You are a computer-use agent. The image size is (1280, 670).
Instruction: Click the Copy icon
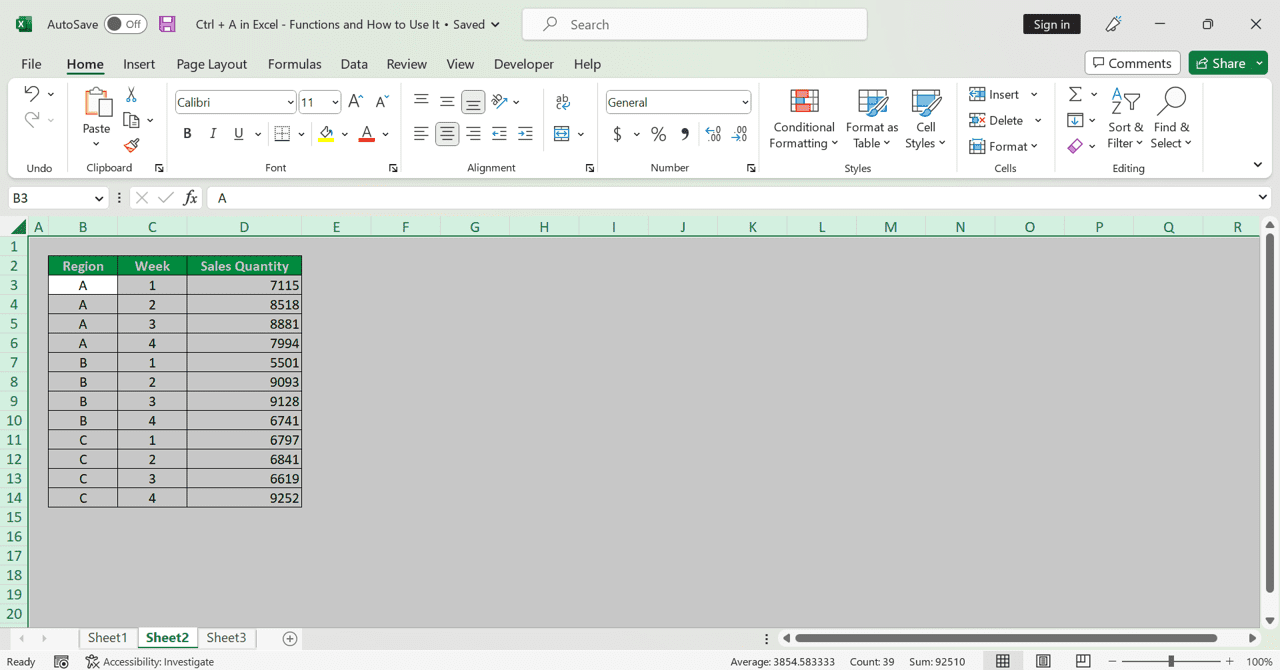tap(131, 120)
